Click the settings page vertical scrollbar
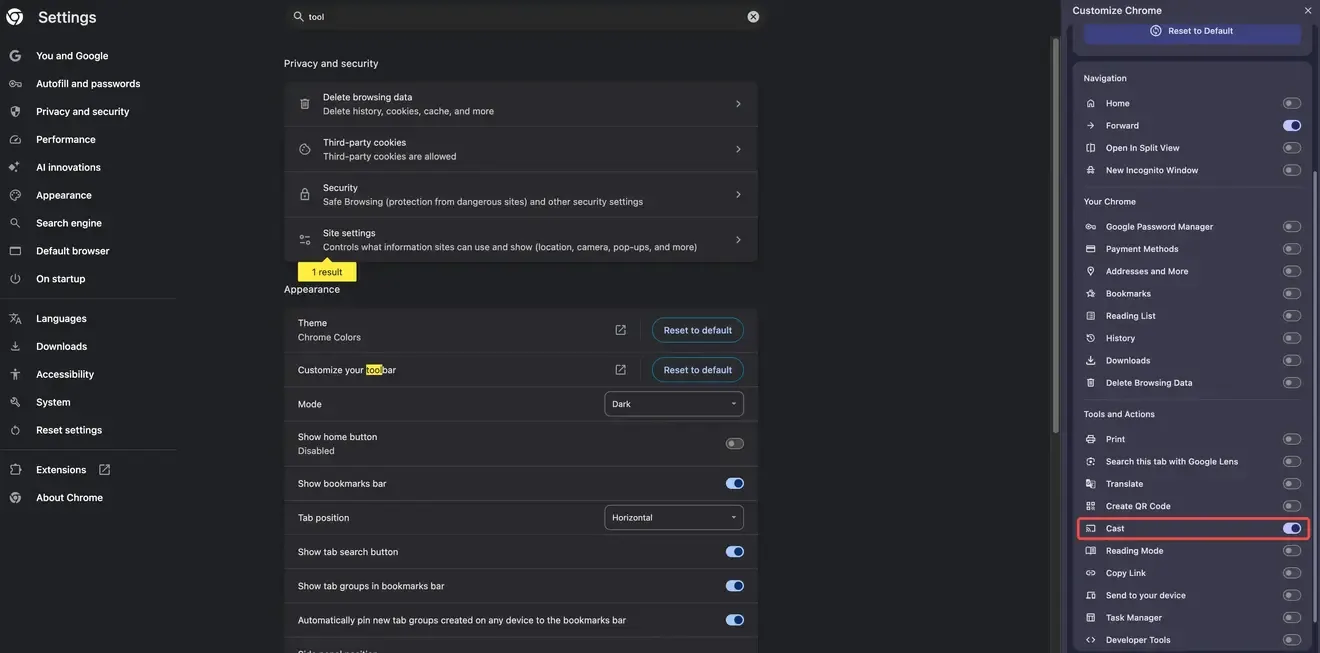Viewport: 1320px width, 653px height. click(1055, 235)
